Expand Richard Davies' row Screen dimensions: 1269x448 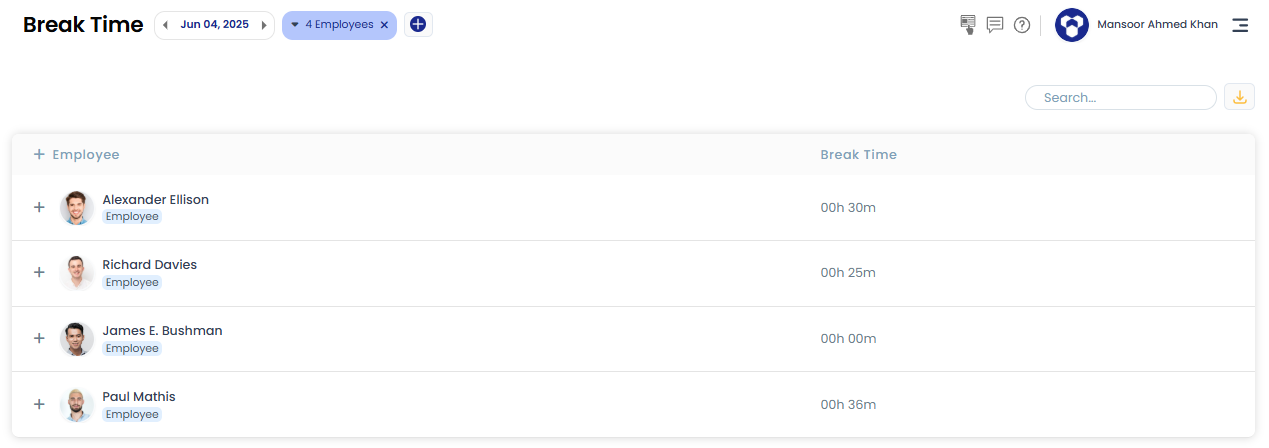(x=39, y=272)
